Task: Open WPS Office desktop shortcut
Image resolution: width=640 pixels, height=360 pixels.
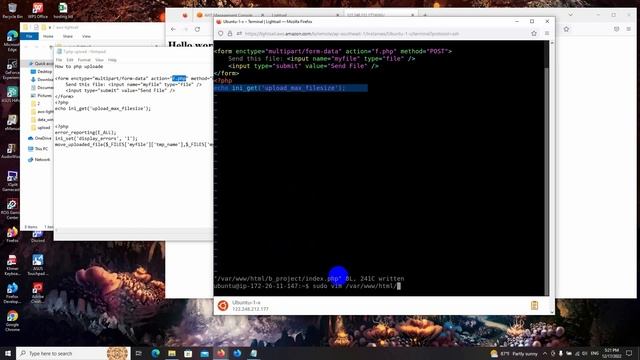Action: click(x=38, y=10)
